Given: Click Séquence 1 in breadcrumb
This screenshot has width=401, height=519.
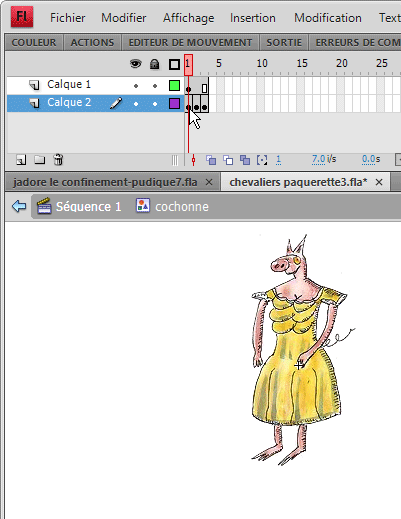Looking at the screenshot, I should 88,207.
